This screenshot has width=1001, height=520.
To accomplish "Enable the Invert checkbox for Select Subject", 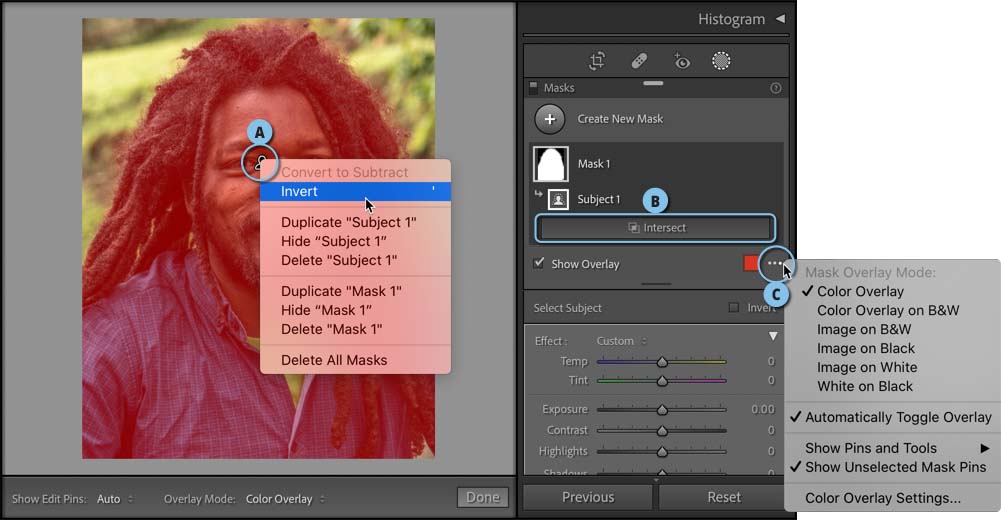I will pos(734,308).
